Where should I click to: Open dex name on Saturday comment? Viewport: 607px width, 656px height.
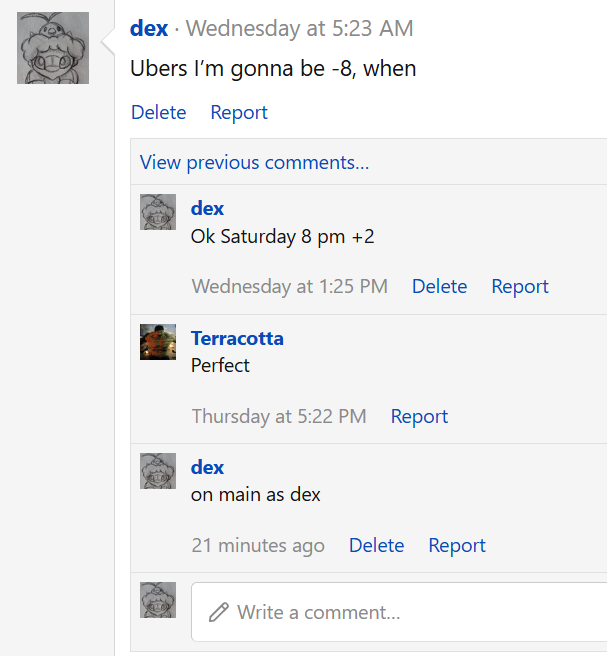[207, 208]
